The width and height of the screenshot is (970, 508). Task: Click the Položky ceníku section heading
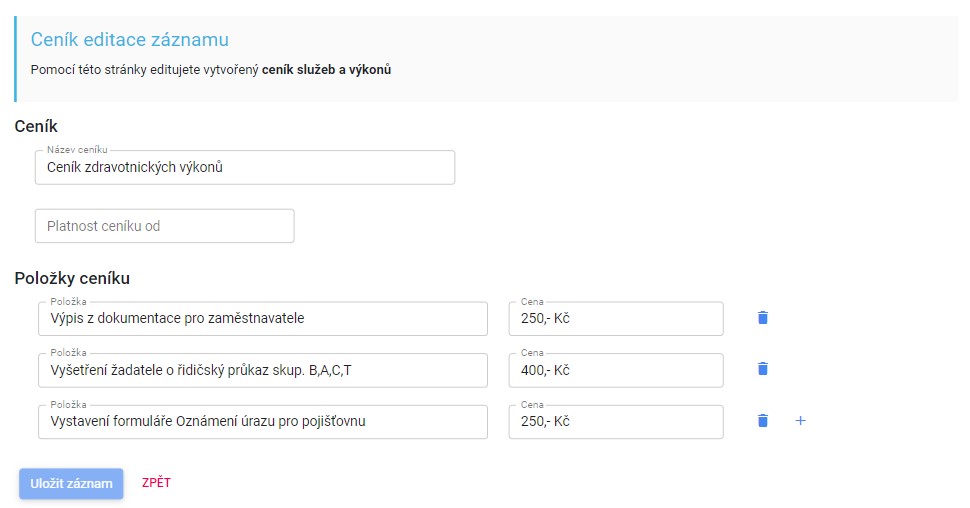[72, 278]
